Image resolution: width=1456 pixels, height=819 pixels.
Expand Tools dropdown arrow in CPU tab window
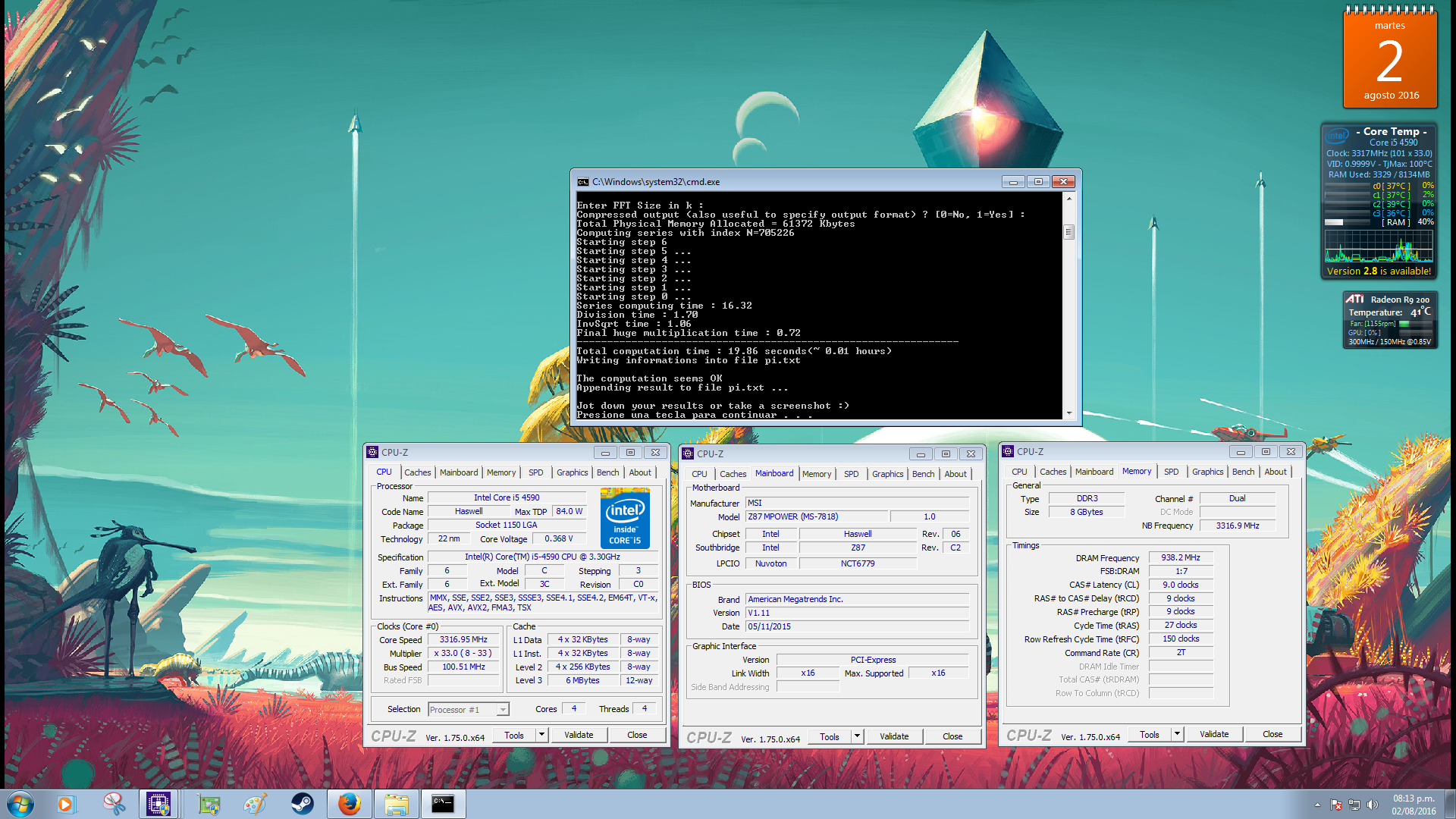(541, 735)
